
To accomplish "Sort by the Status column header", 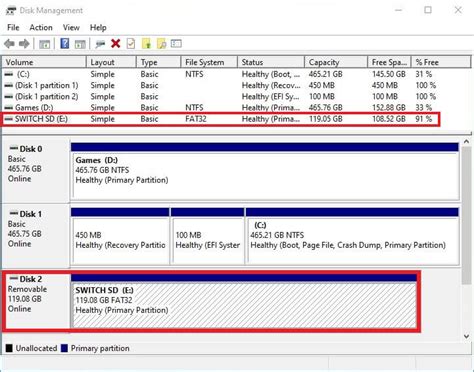I will coord(271,62).
